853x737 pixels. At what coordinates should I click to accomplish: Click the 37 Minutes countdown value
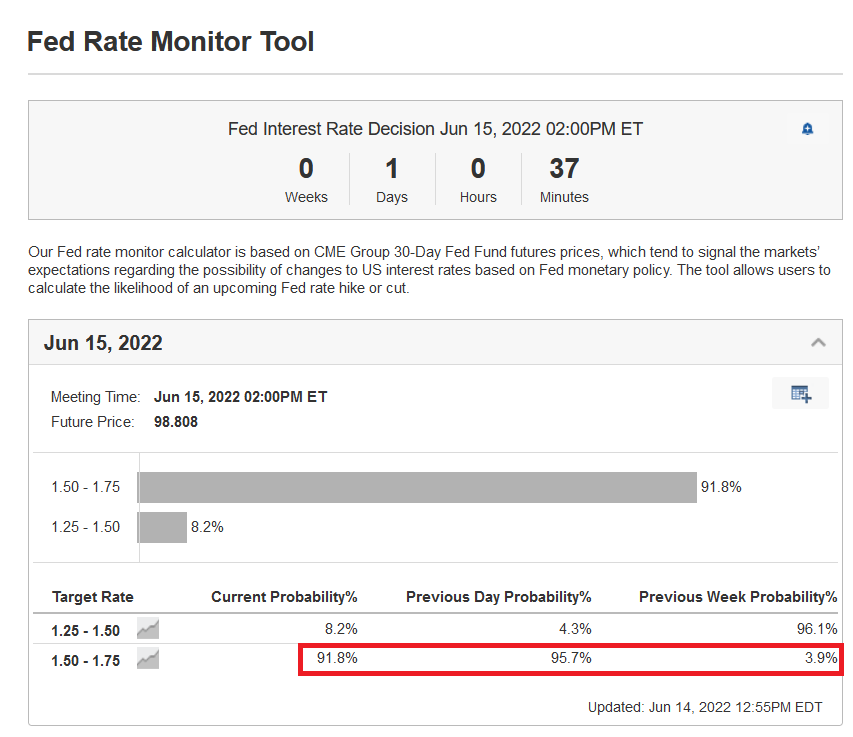tap(564, 168)
